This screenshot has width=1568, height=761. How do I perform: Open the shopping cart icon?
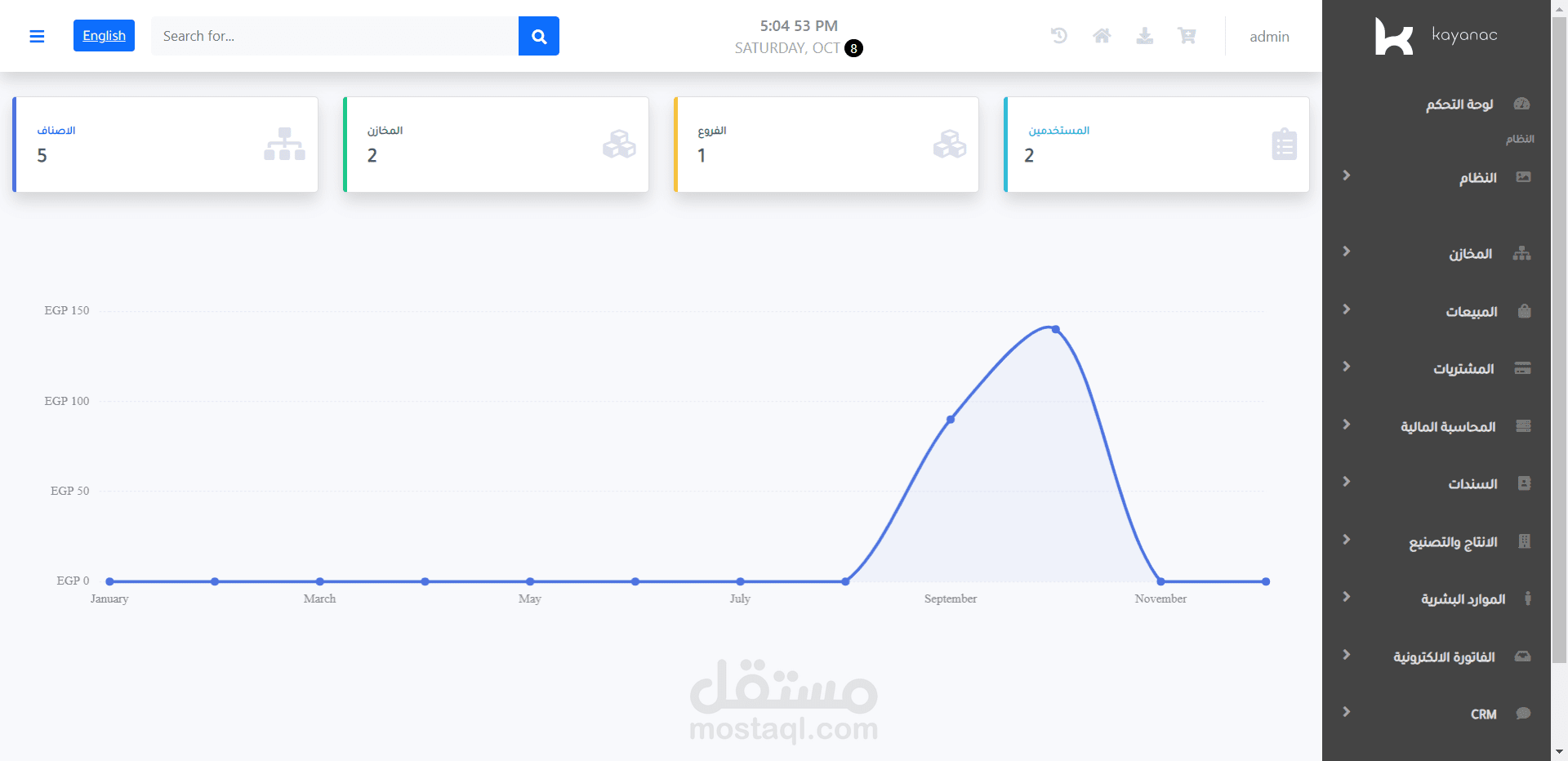pyautogui.click(x=1187, y=36)
